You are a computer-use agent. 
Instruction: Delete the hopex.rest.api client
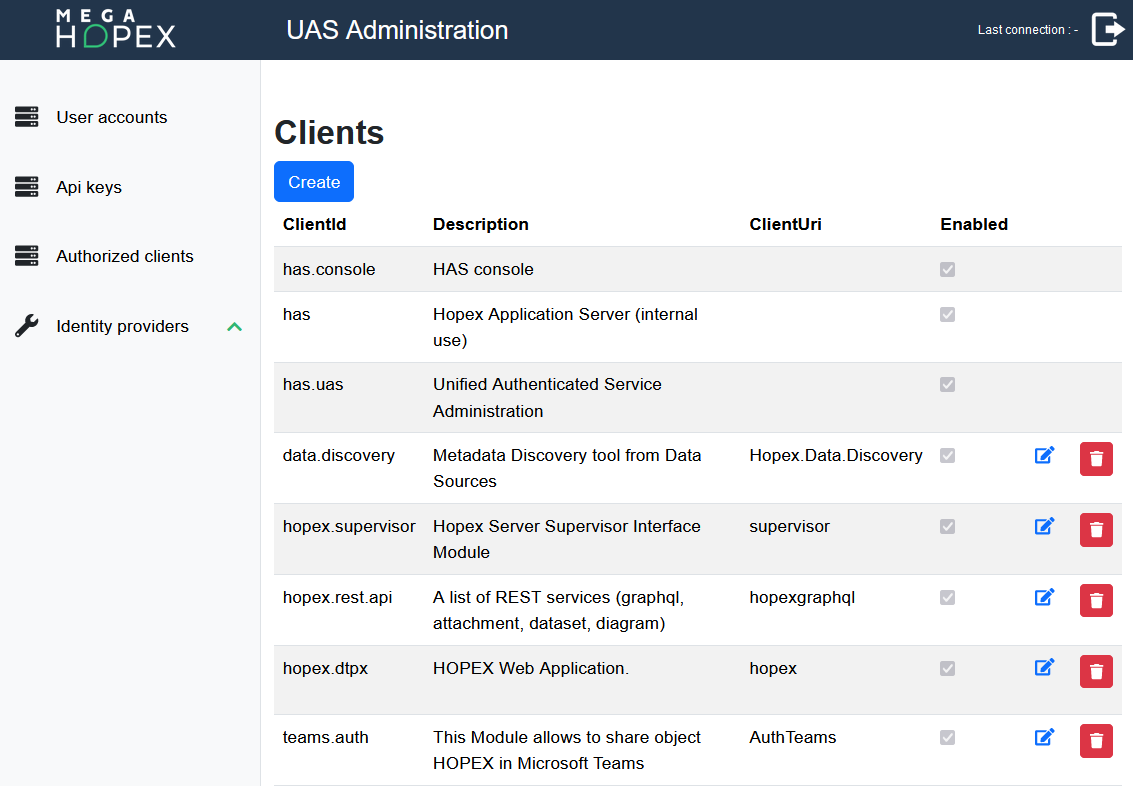pyautogui.click(x=1096, y=600)
